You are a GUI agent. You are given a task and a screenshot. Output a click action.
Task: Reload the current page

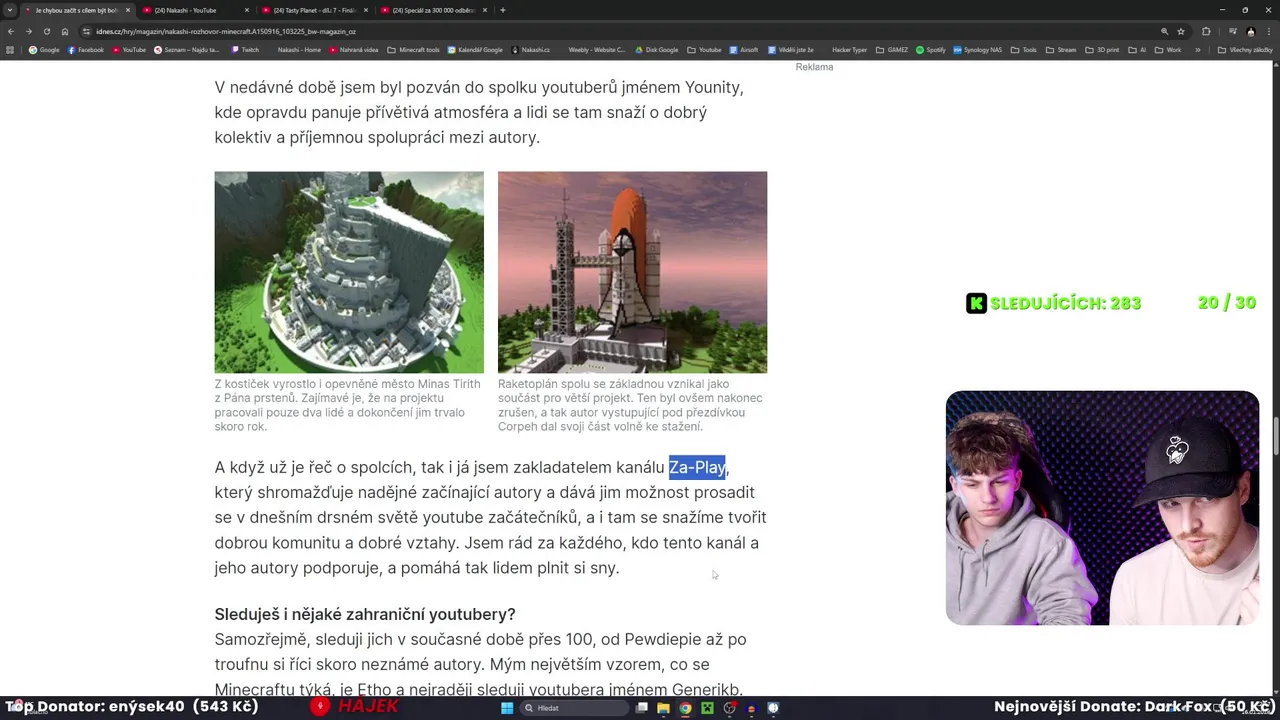click(x=47, y=31)
